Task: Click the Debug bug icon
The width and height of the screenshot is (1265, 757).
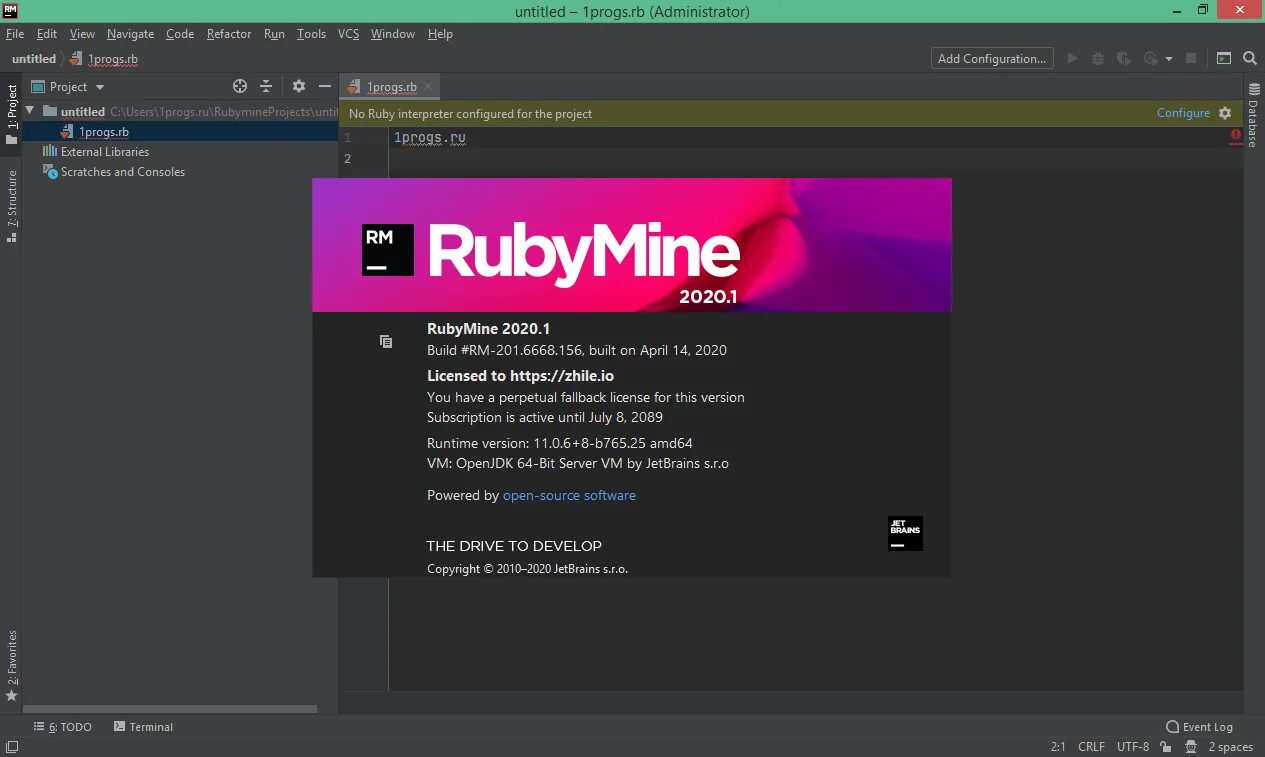Action: coord(1098,58)
